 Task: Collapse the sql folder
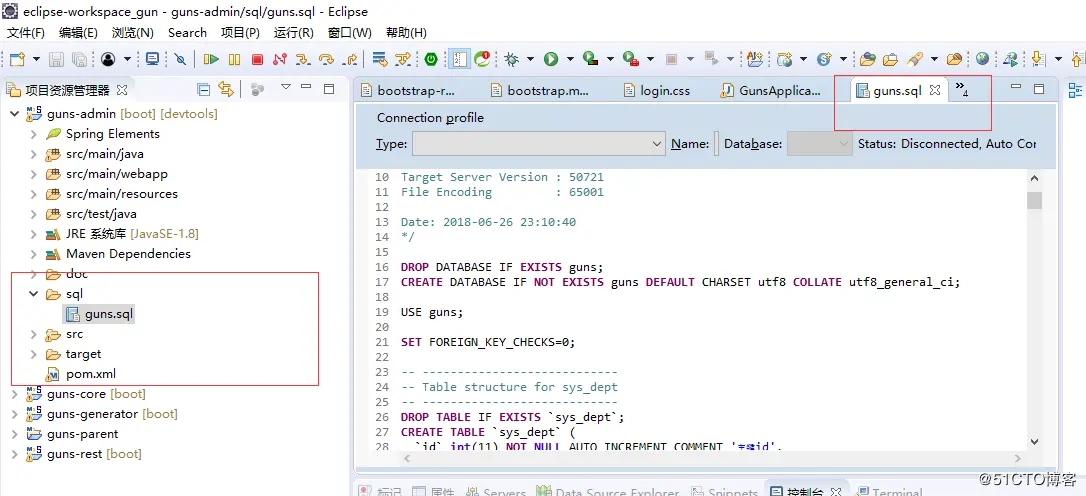pos(33,294)
